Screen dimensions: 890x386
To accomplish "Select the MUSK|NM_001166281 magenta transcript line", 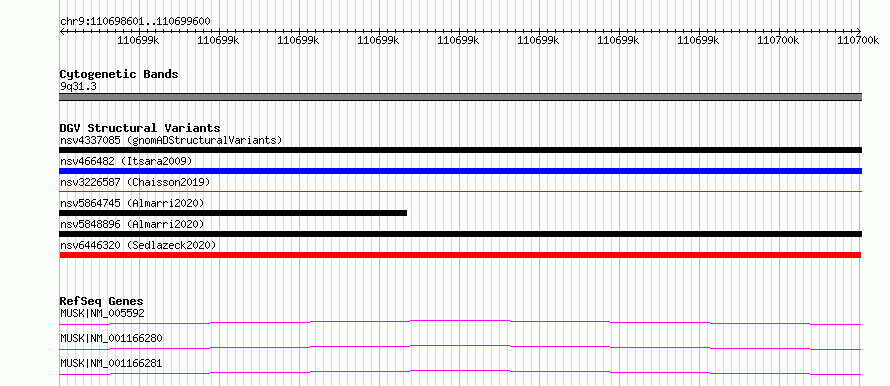I will [460, 372].
